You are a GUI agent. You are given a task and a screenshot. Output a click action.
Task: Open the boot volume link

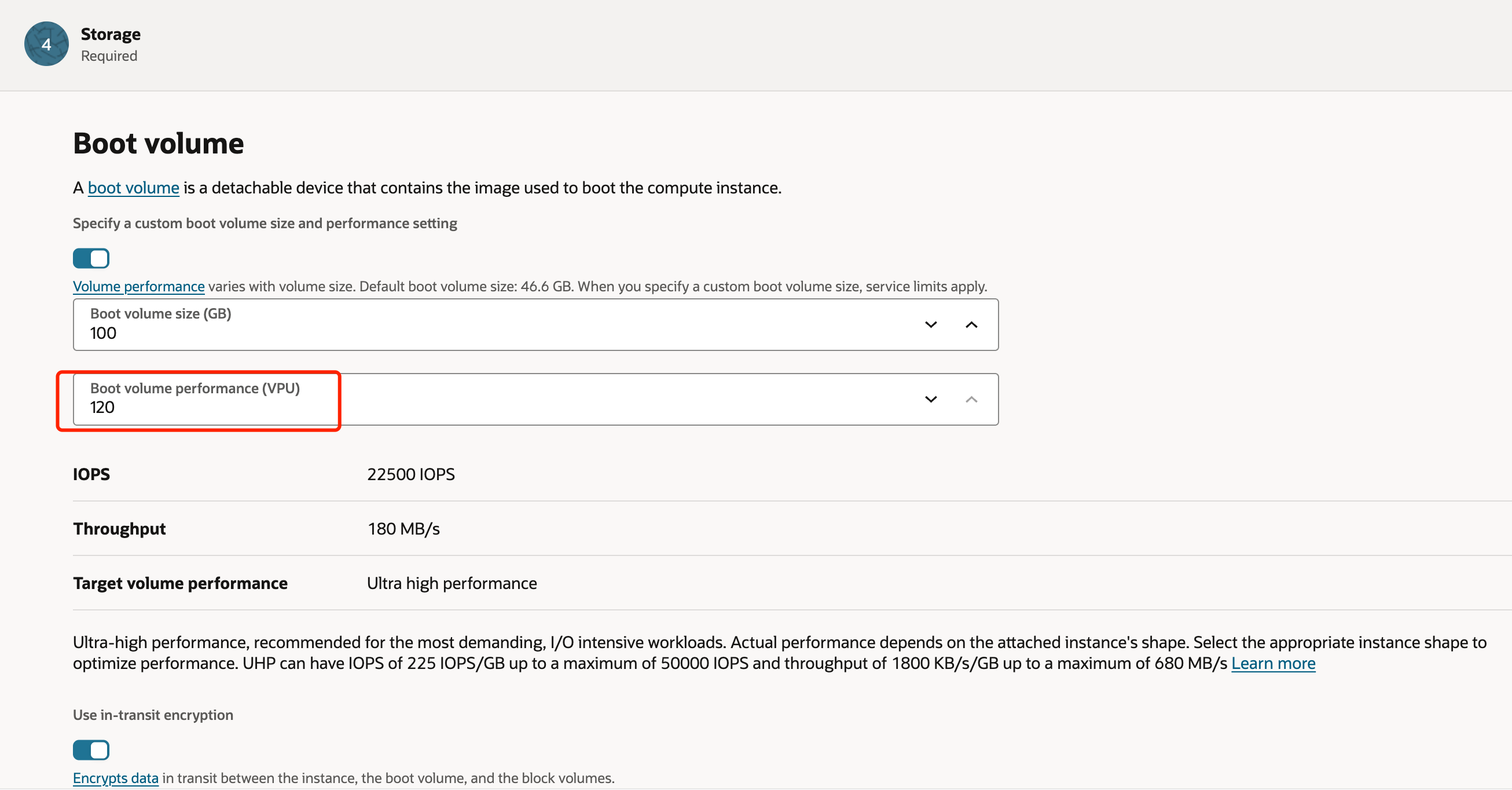133,188
